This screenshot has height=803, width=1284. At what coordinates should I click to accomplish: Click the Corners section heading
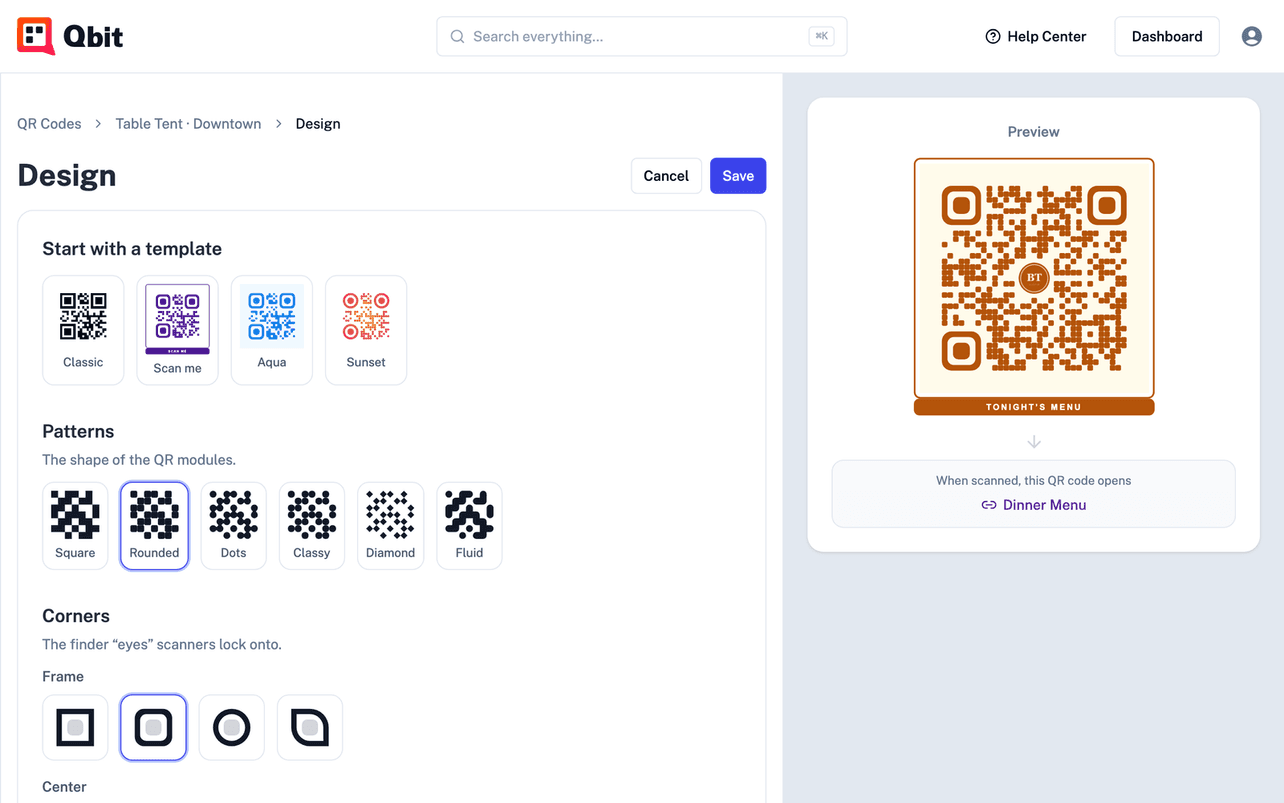(x=76, y=616)
